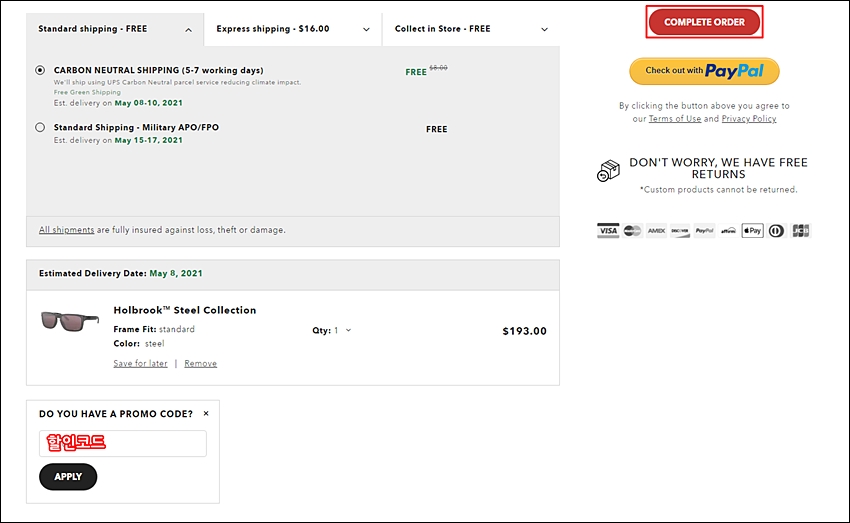Click the Holbrook Steel Collection title
Image resolution: width=850 pixels, height=523 pixels.
pos(184,310)
